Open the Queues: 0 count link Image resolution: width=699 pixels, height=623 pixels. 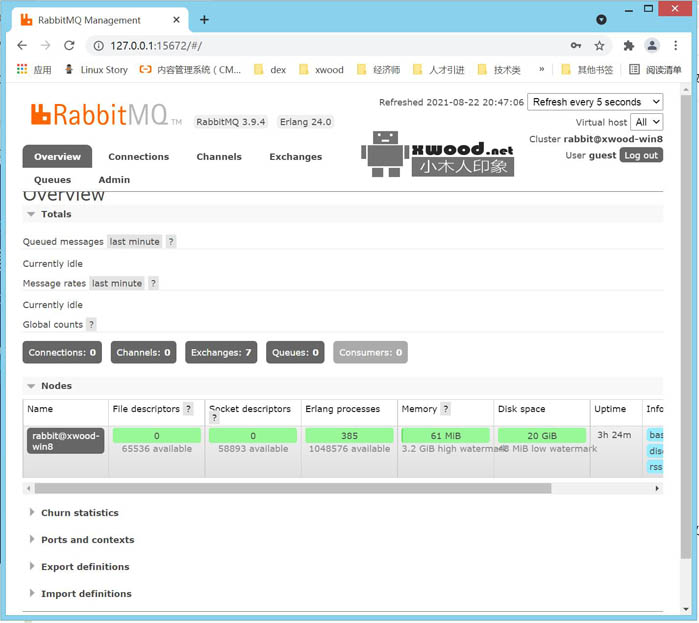tap(295, 352)
